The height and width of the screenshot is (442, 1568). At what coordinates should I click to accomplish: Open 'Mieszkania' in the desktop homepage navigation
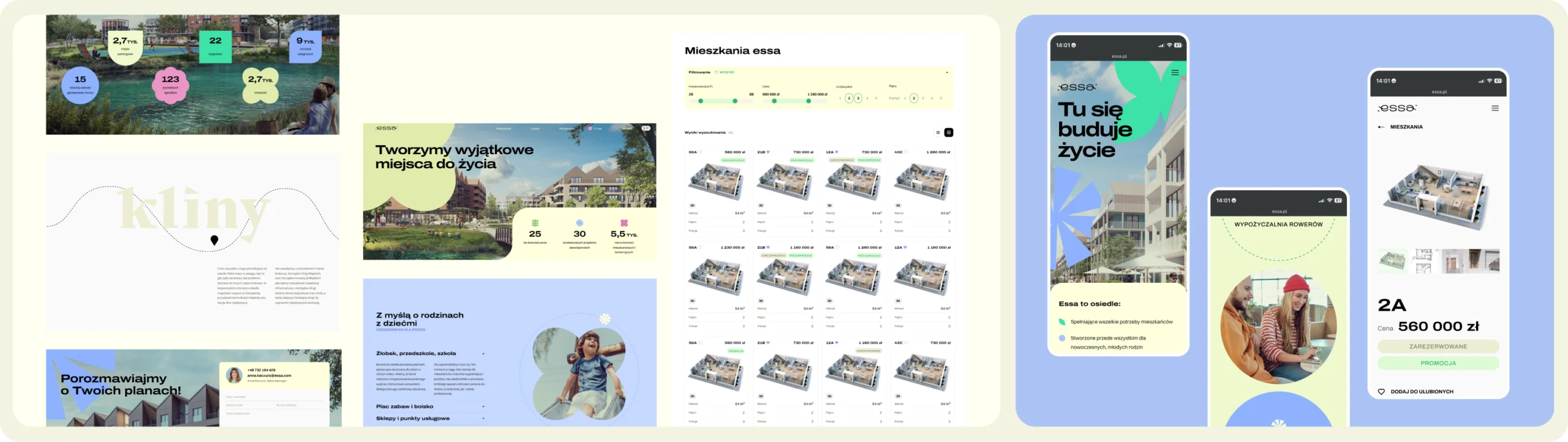503,129
